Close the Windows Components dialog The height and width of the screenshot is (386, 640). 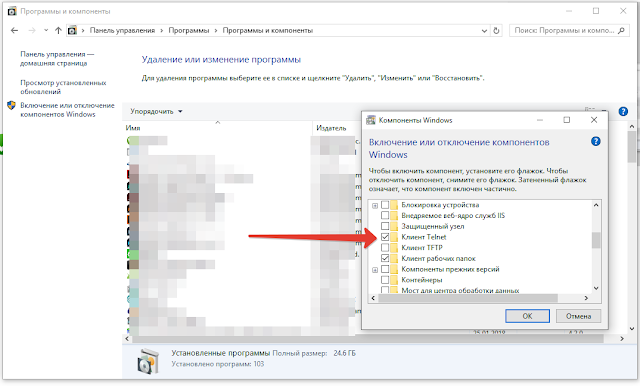[x=594, y=120]
